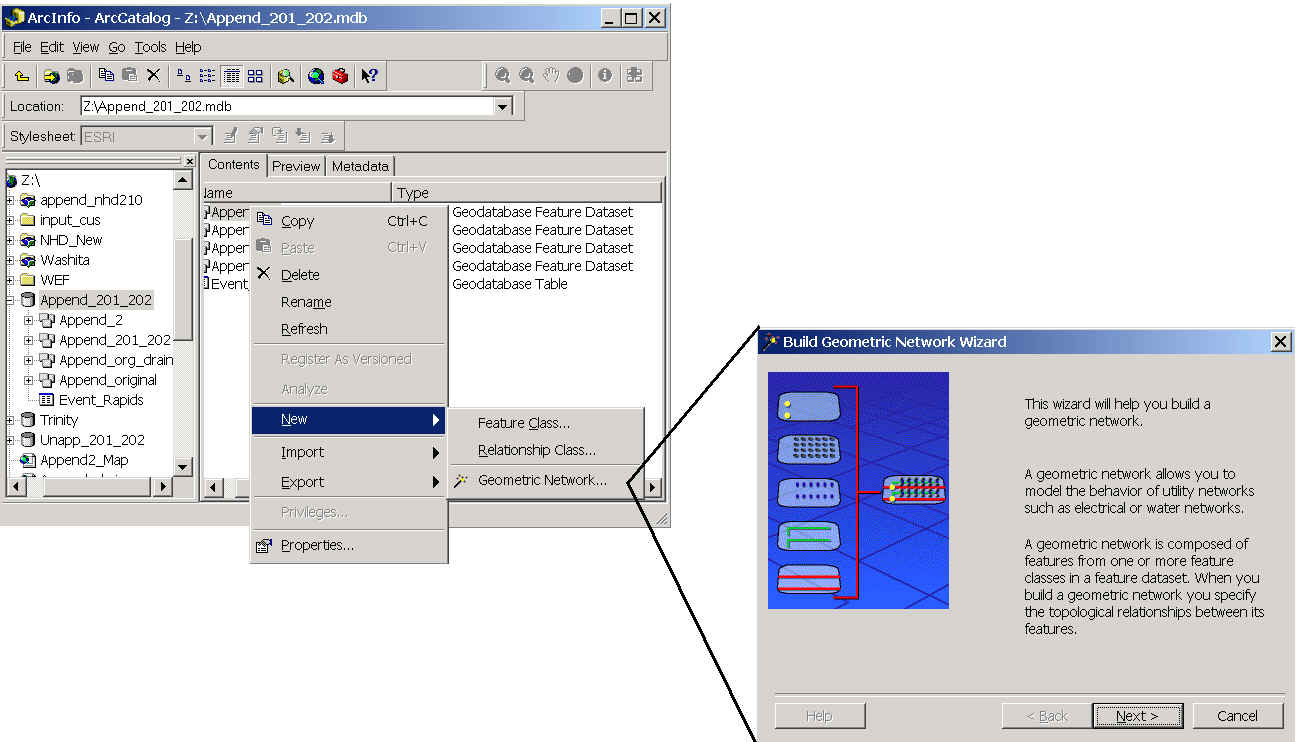Expand the Trinity geodatabase node
Viewport: 1298px width, 742px height.
[10, 420]
